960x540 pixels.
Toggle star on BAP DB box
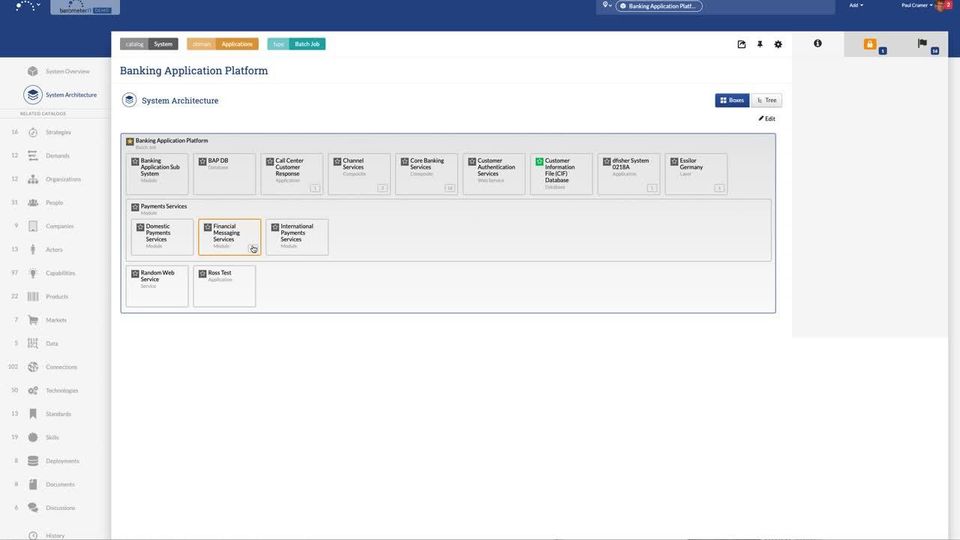203,162
